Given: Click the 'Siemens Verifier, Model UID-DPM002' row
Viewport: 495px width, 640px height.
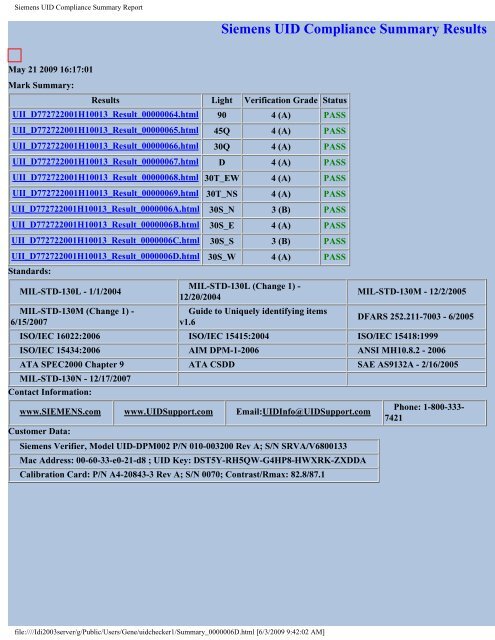Looking at the screenshot, I should click(x=194, y=446).
